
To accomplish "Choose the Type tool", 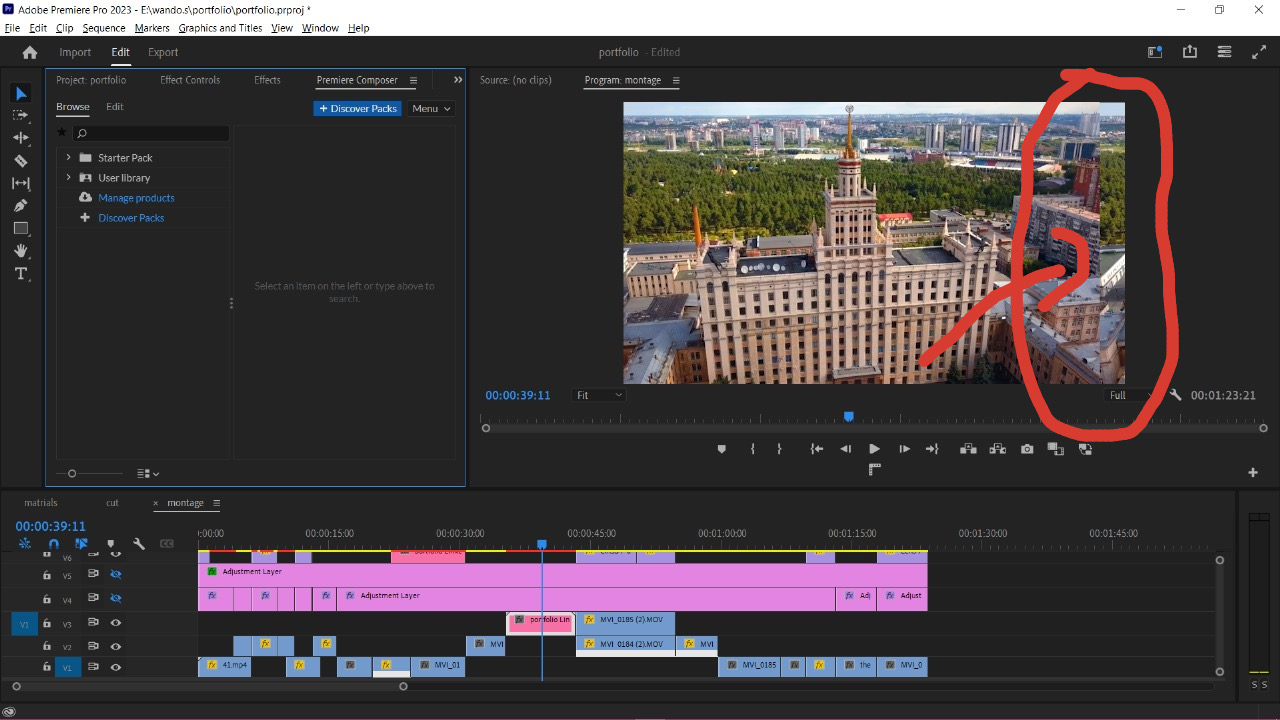I will (x=21, y=273).
